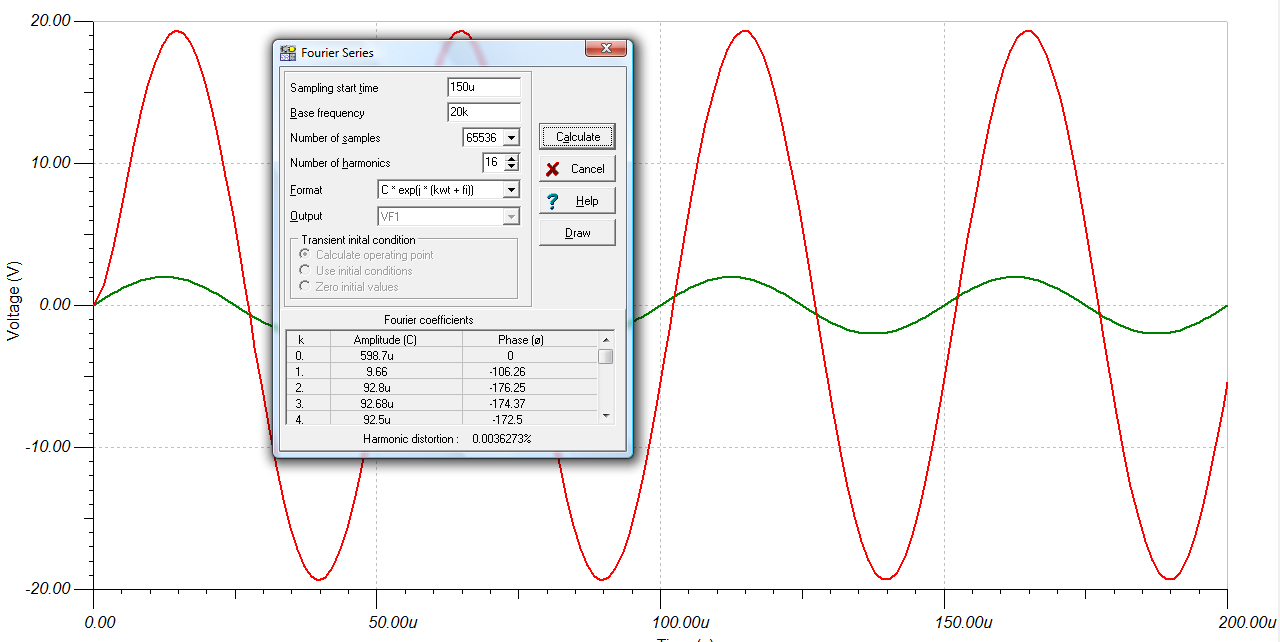Screen dimensions: 1280x642
Task: Open the disabled Output VF1 dropdown
Action: (x=512, y=216)
